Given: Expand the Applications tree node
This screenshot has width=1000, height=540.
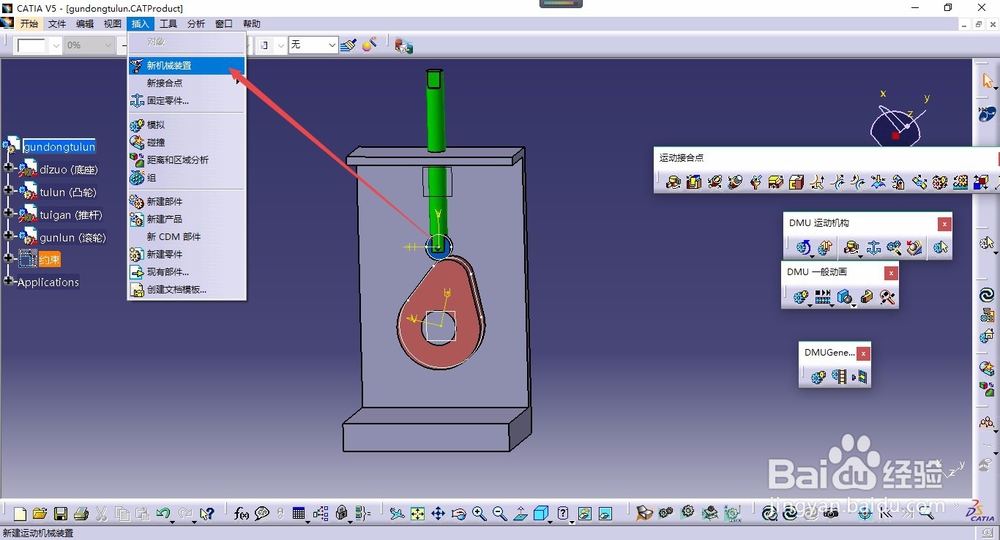Looking at the screenshot, I should pos(8,281).
